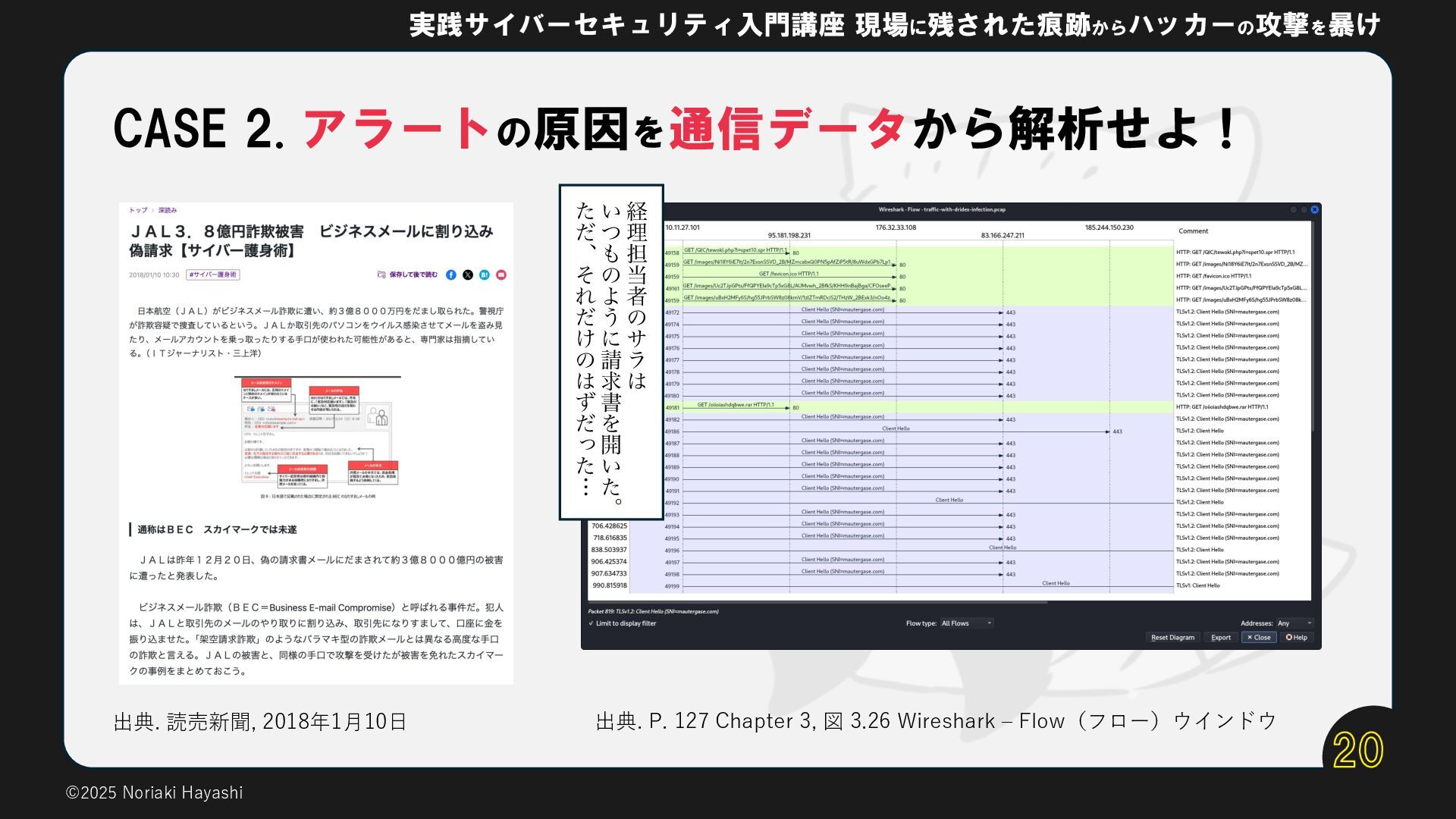Click the save-for-later folder icon

(x=381, y=275)
